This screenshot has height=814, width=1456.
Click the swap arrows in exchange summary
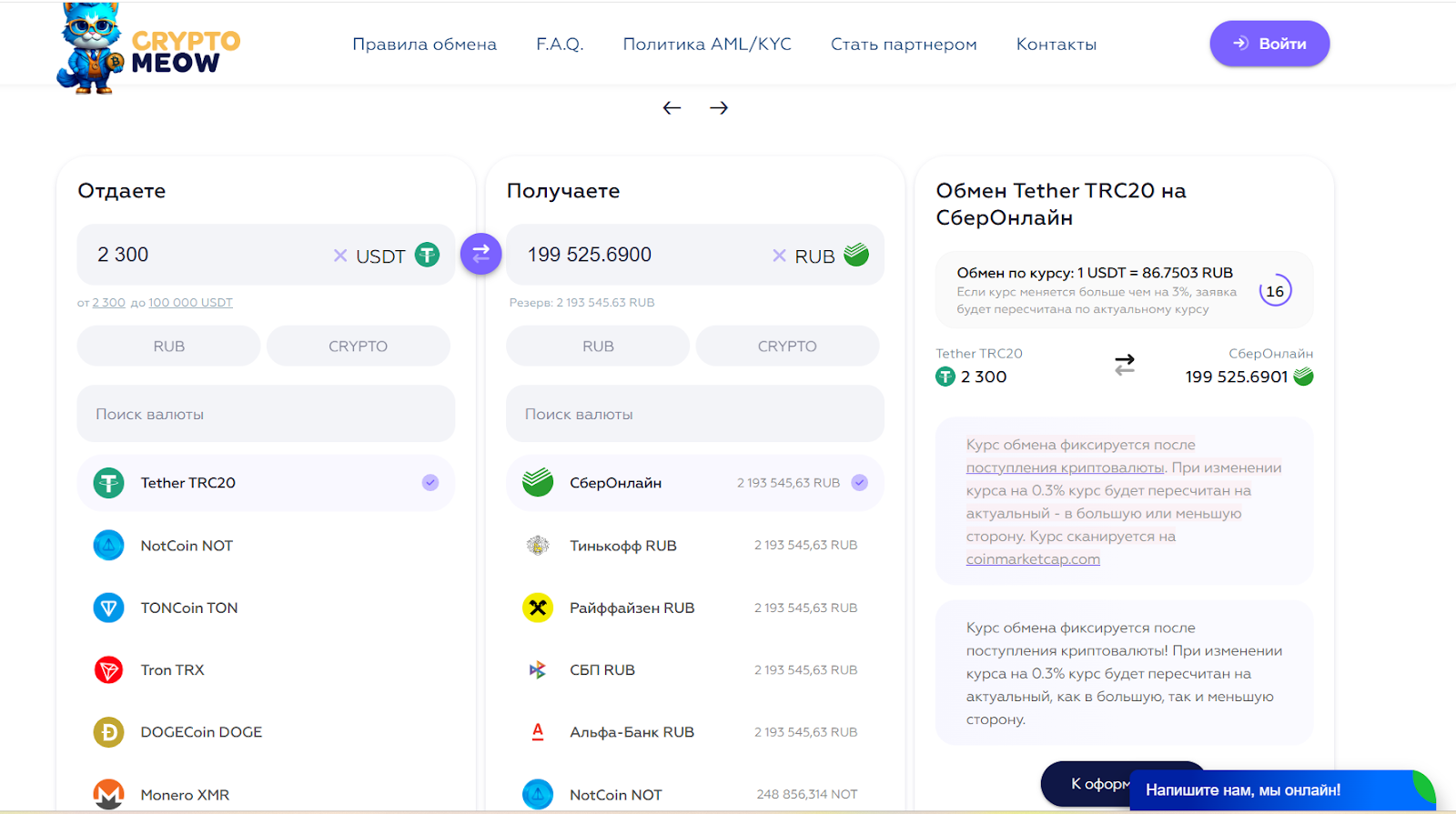[1125, 366]
